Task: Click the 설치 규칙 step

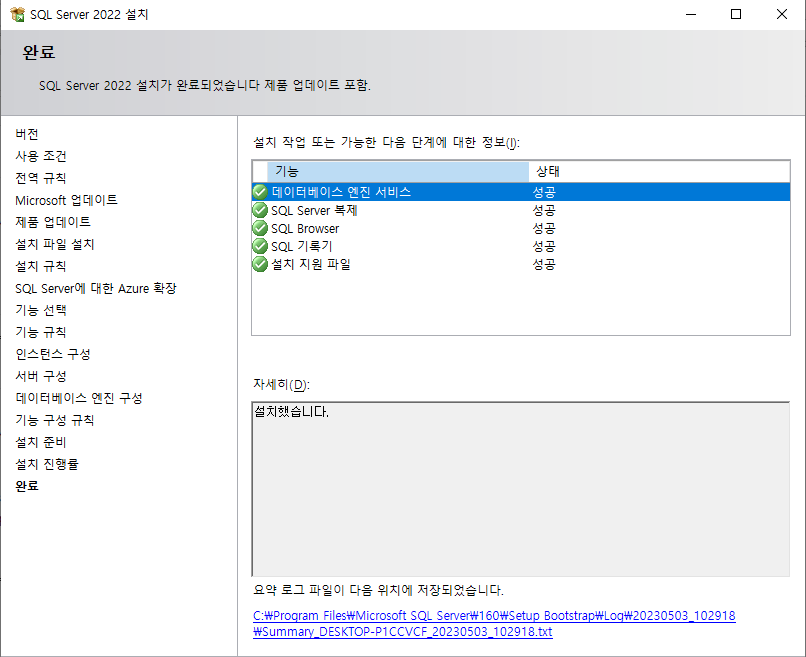Action: point(41,266)
